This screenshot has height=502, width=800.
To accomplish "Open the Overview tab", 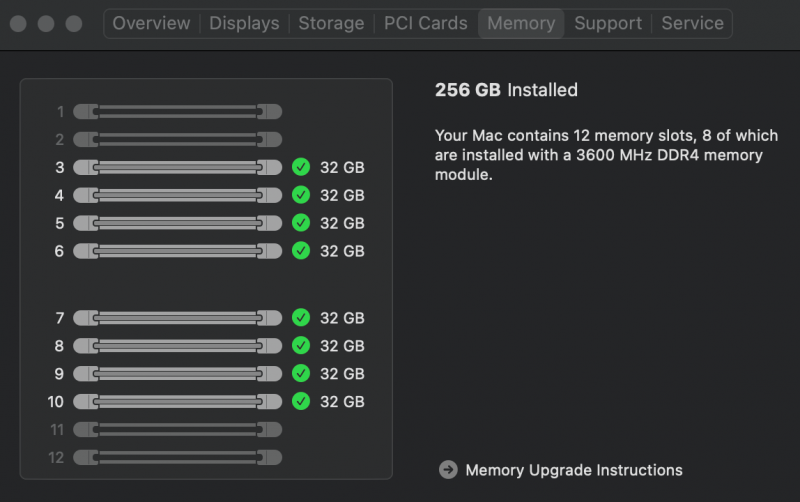I will (x=151, y=23).
